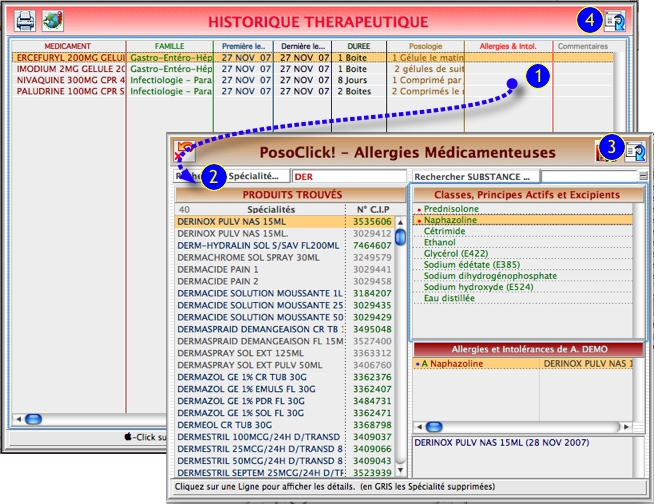Select Sodium édétate (E385)
655x504 pixels.
(523, 265)
